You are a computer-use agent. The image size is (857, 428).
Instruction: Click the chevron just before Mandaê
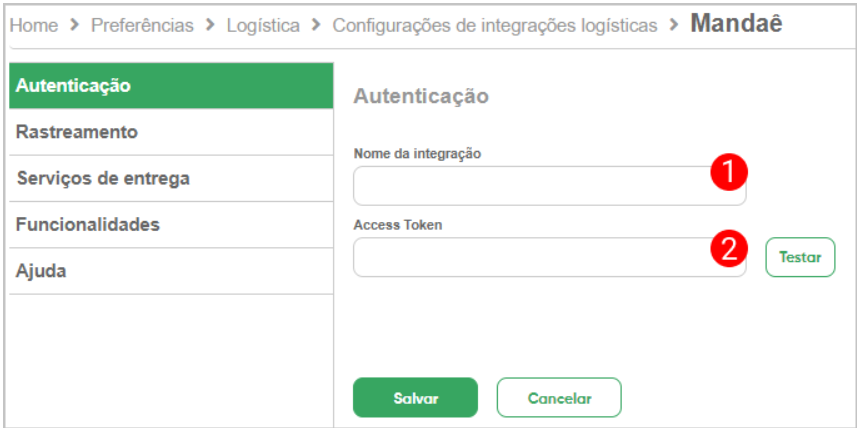pos(674,24)
